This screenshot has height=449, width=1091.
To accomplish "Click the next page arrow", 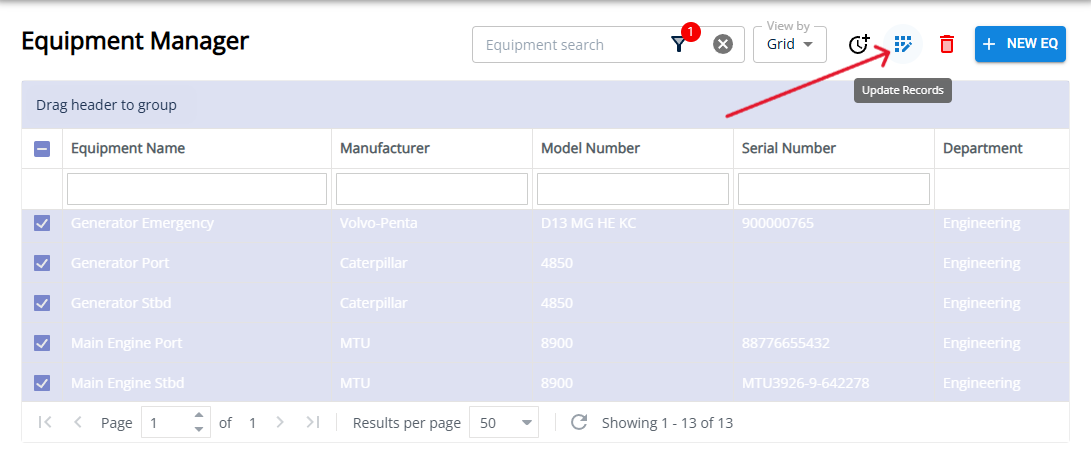I will pyautogui.click(x=280, y=422).
